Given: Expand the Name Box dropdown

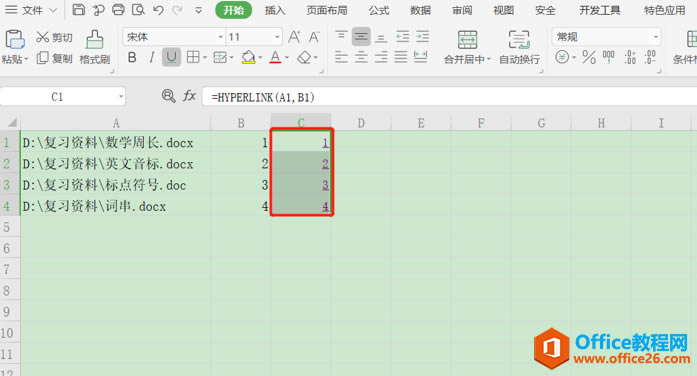Looking at the screenshot, I should click(120, 97).
